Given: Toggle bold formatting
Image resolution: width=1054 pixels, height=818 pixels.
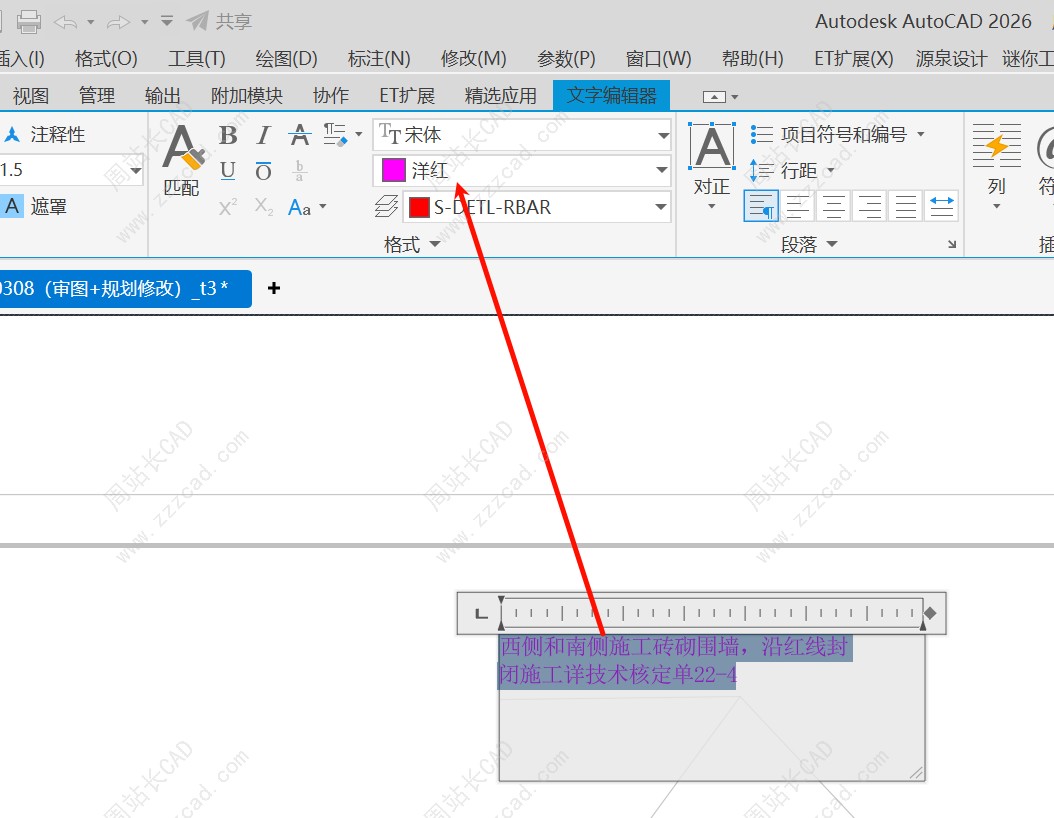Looking at the screenshot, I should [x=228, y=135].
